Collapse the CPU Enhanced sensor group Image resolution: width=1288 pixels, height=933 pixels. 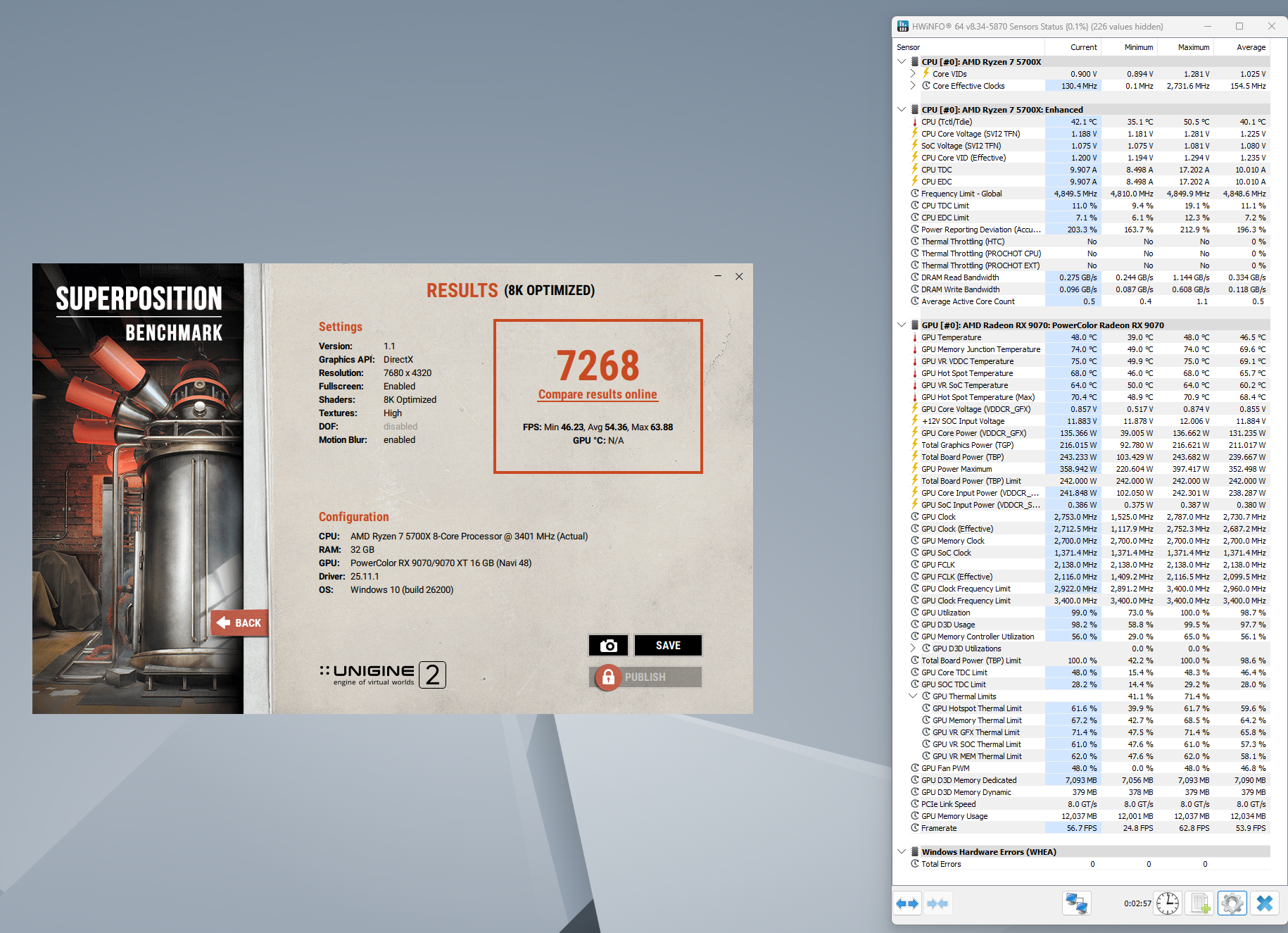[902, 110]
